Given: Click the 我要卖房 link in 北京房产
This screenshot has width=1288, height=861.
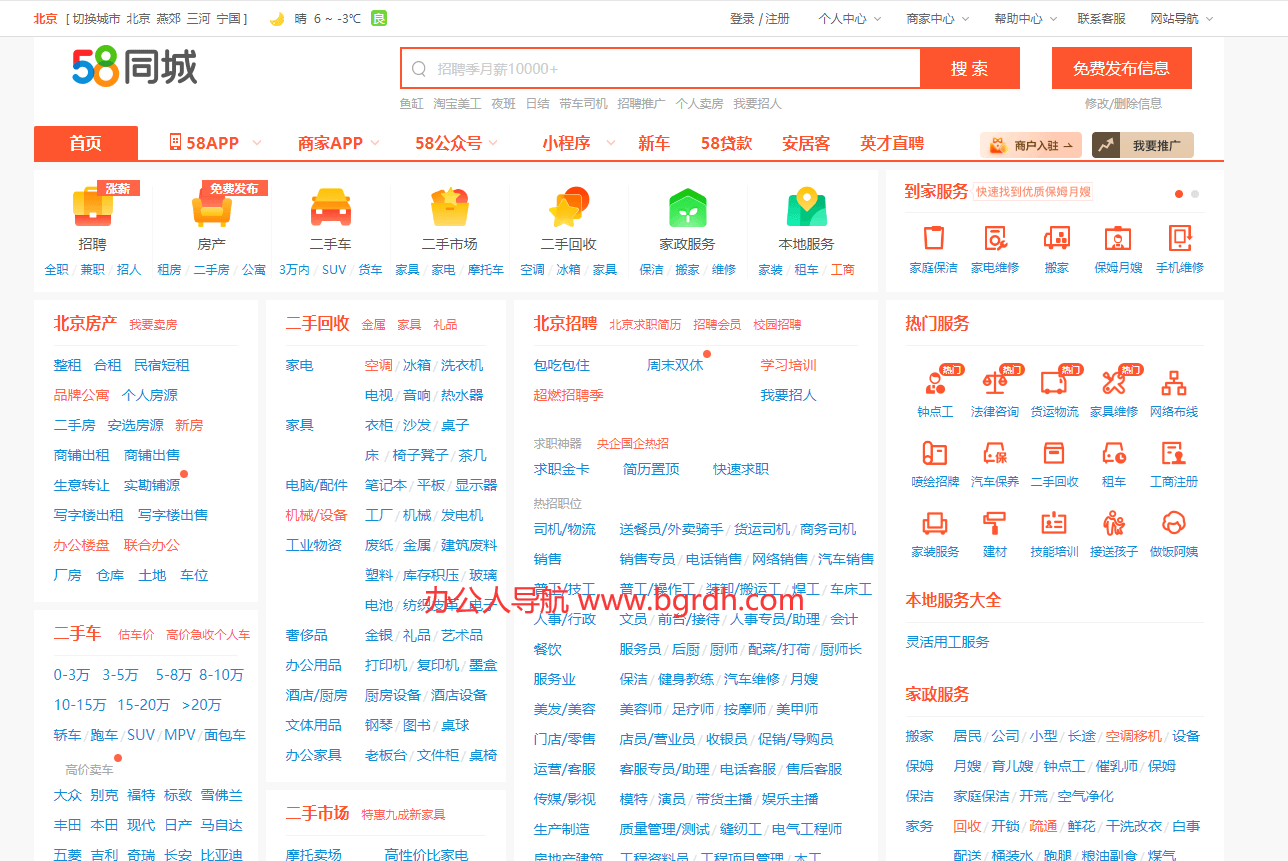Looking at the screenshot, I should (x=153, y=325).
